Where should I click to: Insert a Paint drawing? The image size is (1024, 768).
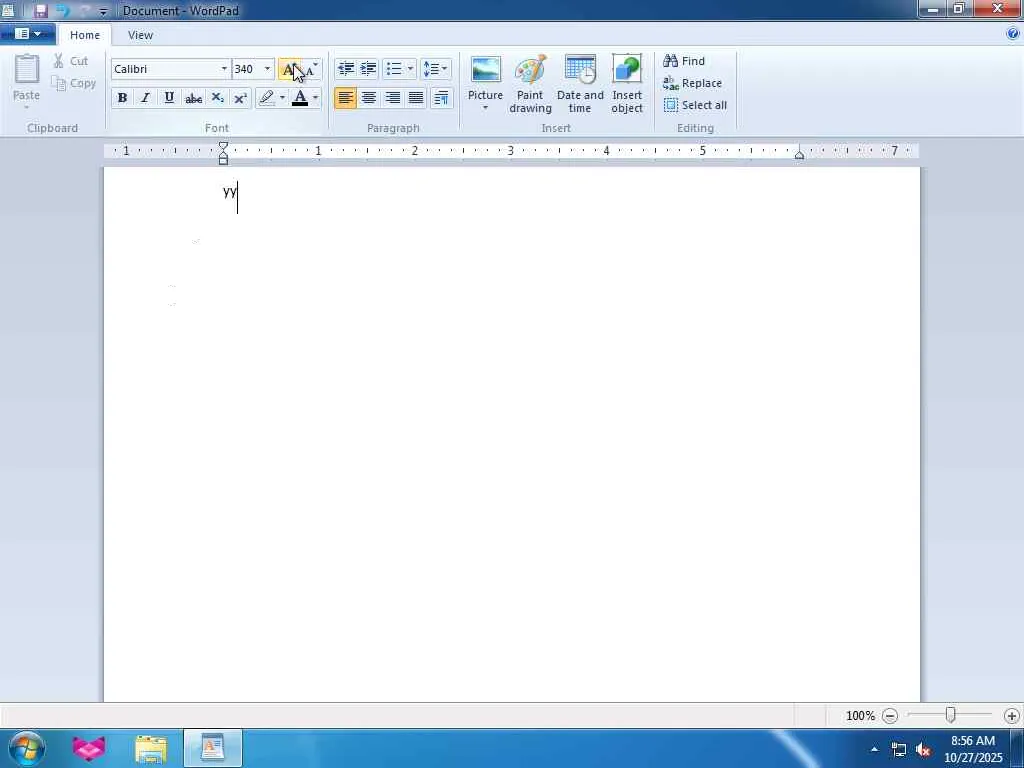[x=530, y=84]
